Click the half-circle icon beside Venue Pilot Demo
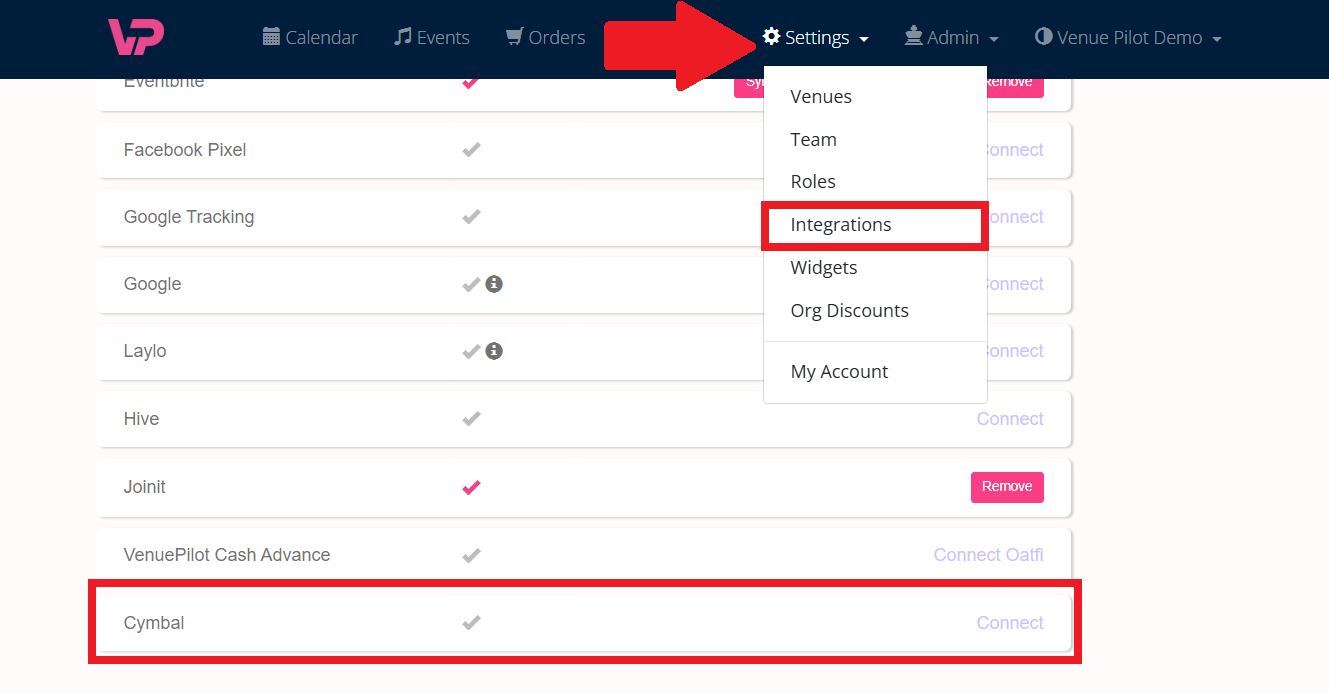 [x=1044, y=37]
